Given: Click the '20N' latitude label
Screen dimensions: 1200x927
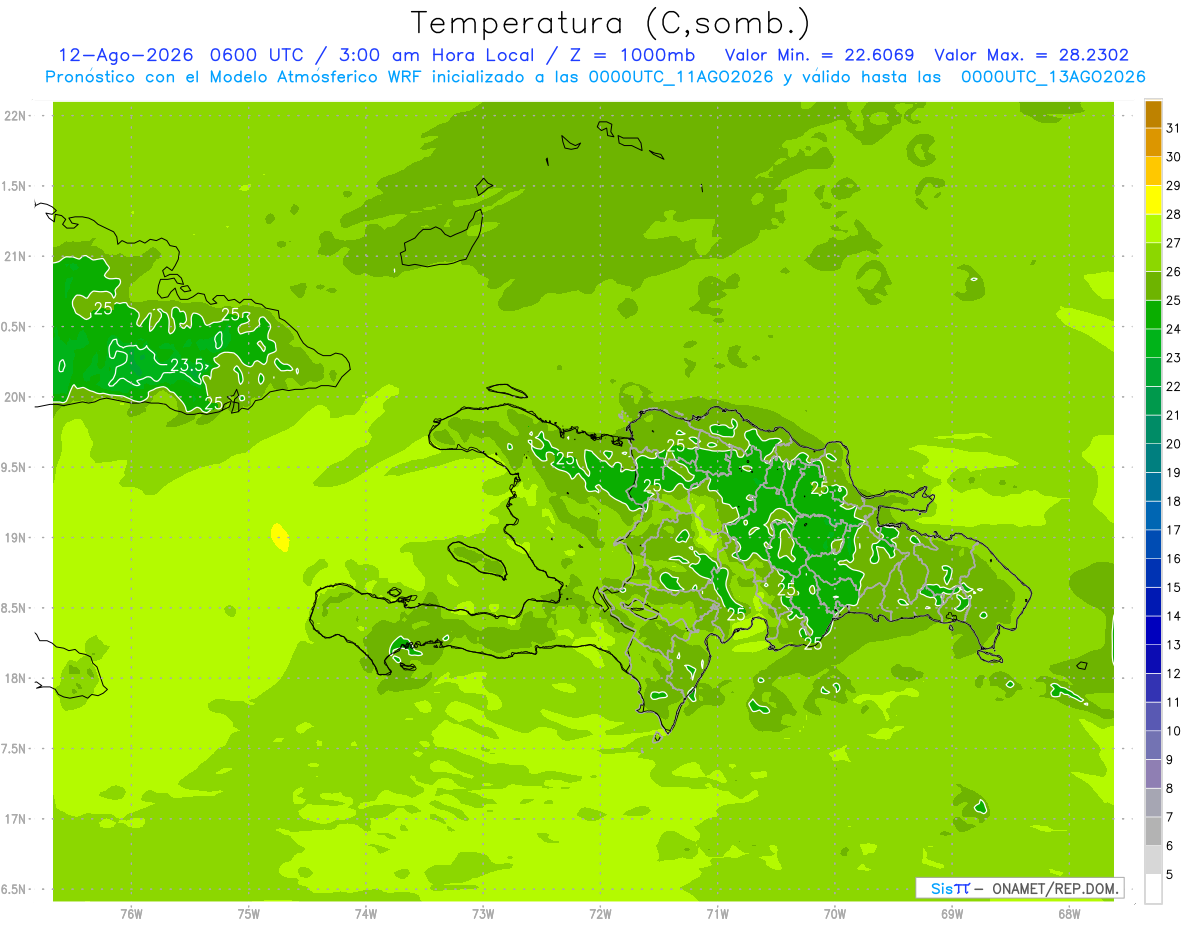Looking at the screenshot, I should [16, 397].
